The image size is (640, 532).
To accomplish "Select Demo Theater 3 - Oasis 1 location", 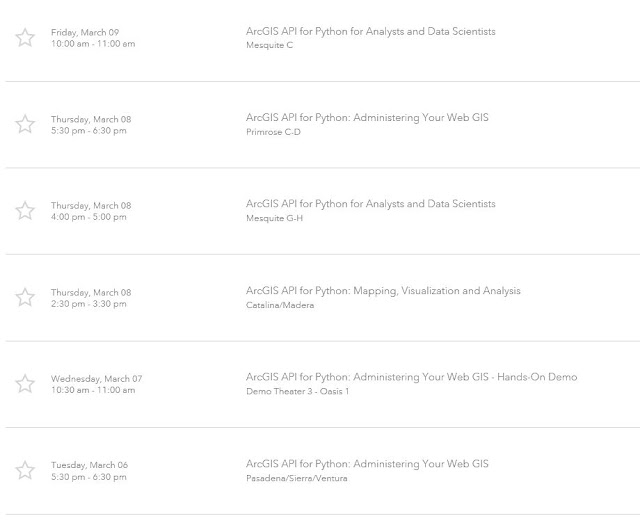I will coord(298,391).
